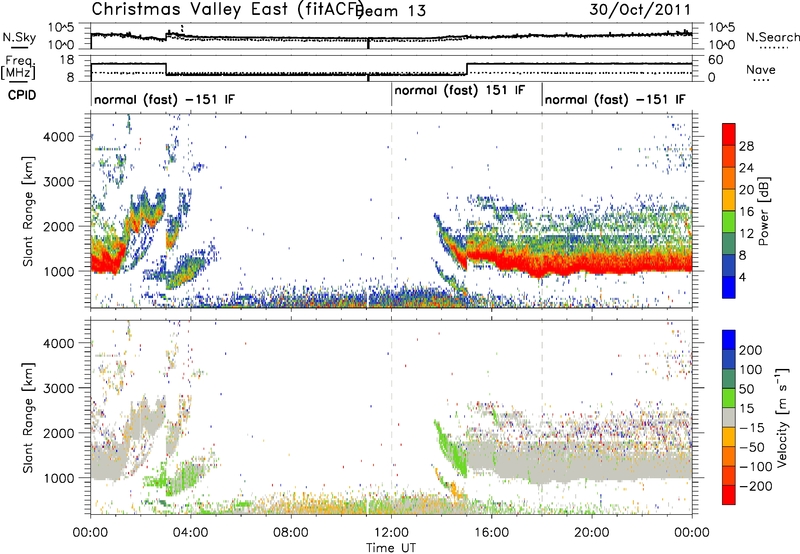Click the '08:00' time axis label
800x554 pixels.
pyautogui.click(x=291, y=533)
